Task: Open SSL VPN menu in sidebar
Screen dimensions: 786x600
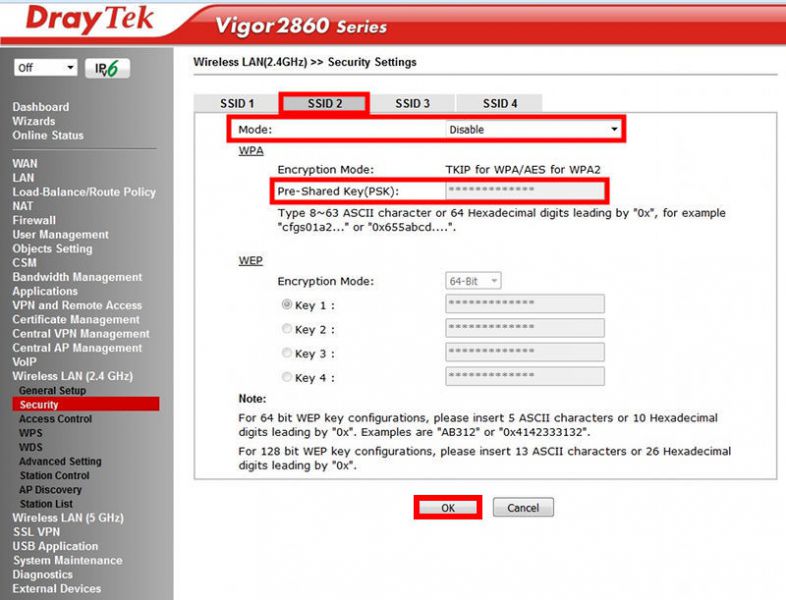Action: (36, 532)
